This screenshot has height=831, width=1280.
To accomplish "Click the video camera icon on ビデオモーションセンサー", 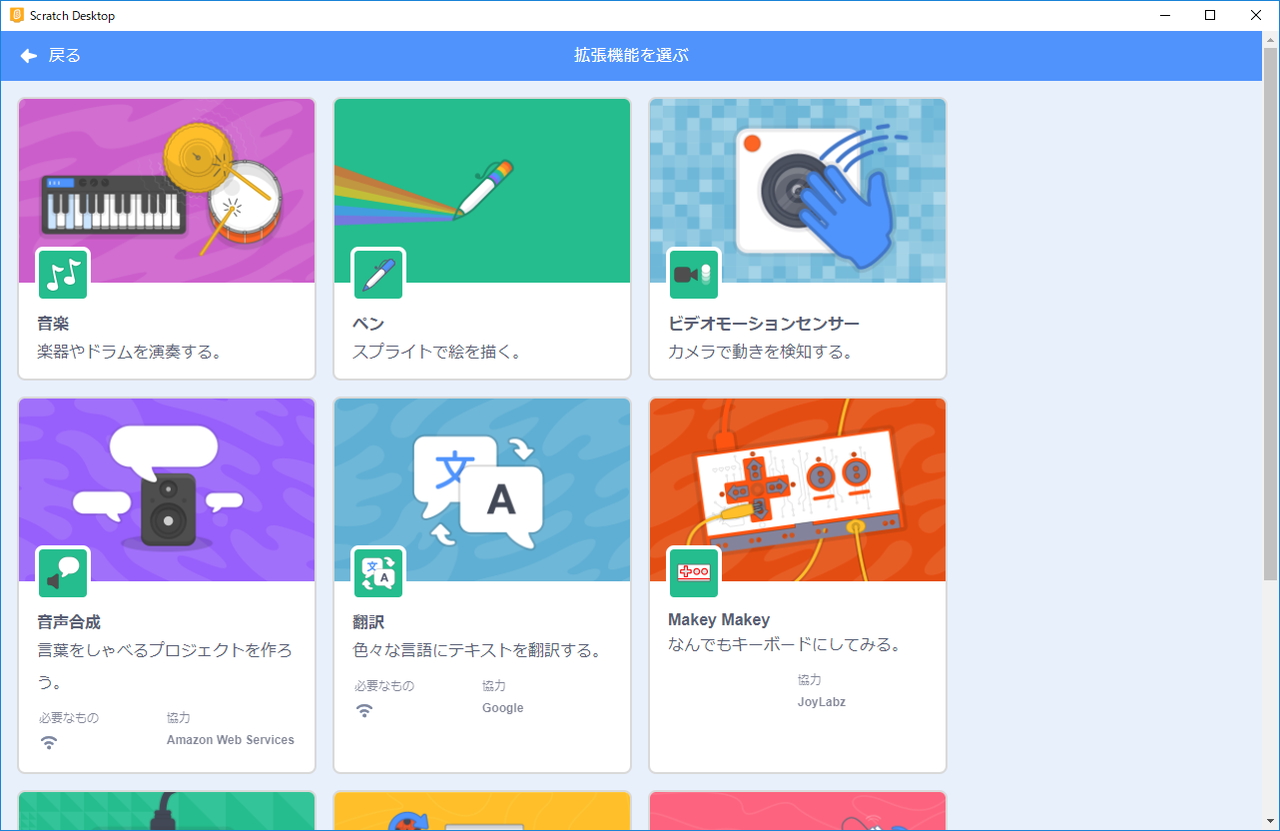I will (x=693, y=273).
